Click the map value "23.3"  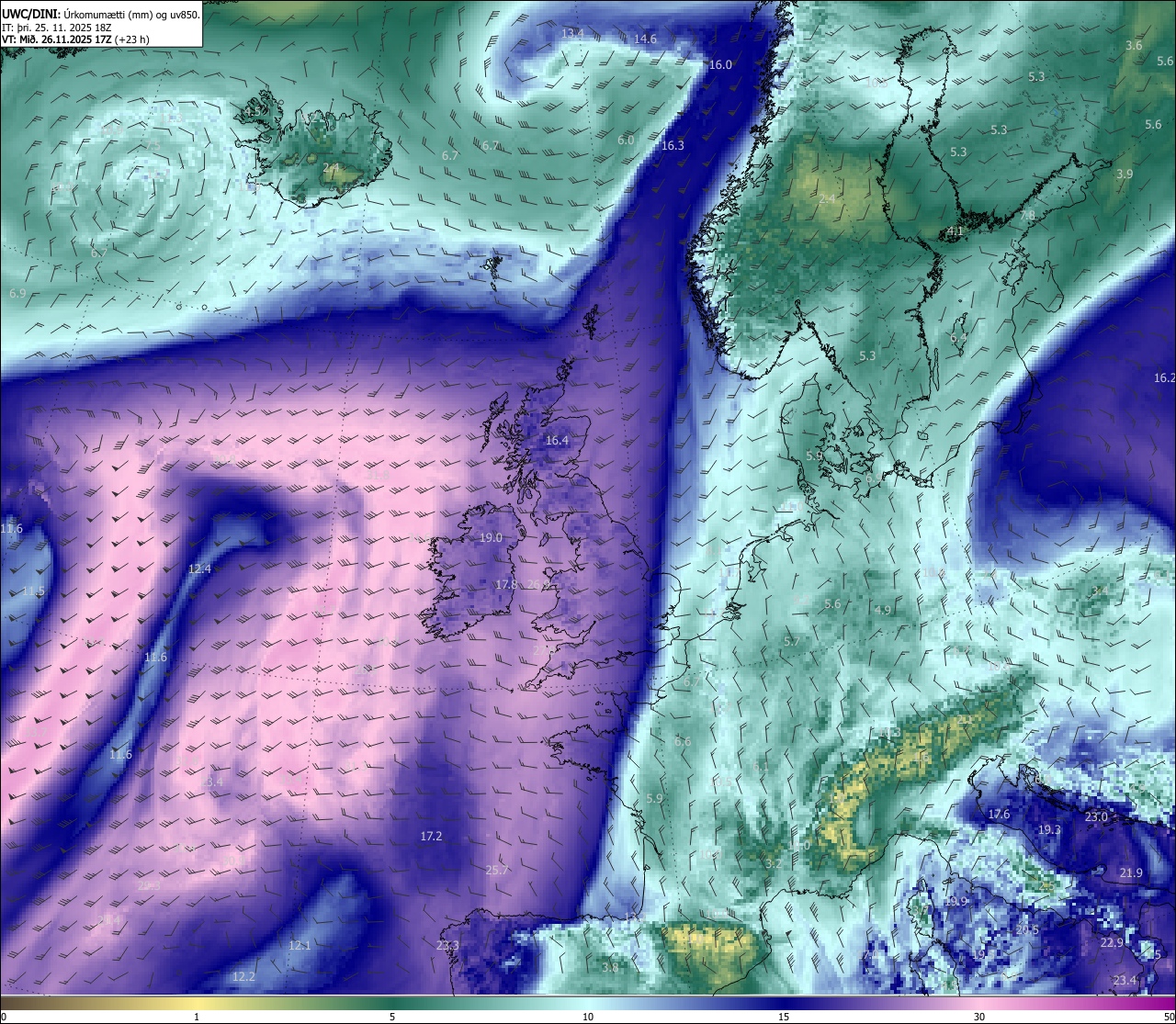(x=447, y=946)
